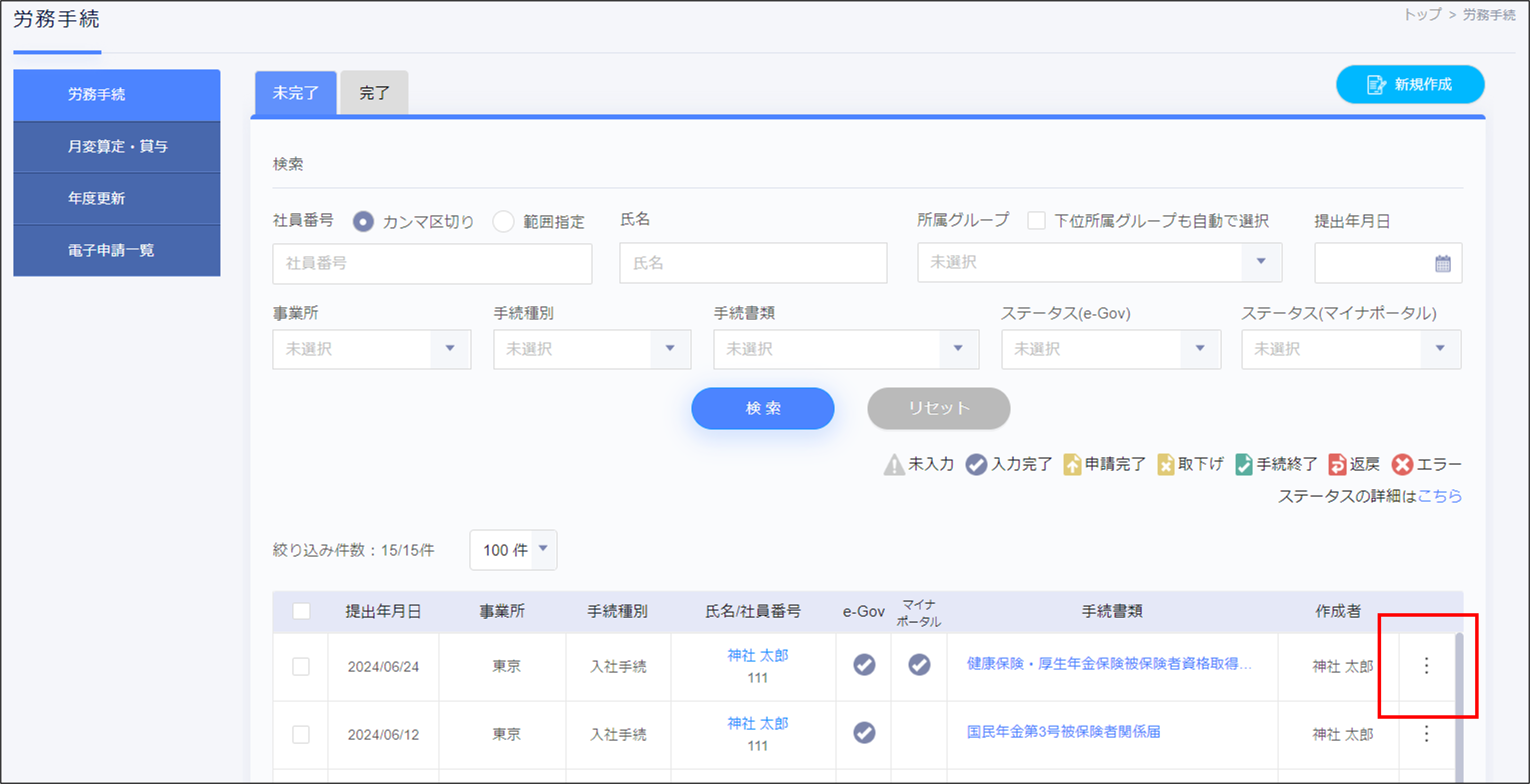Screen dimensions: 1530x784
Task: Click the 作成者 column header
Action: [x=1338, y=611]
